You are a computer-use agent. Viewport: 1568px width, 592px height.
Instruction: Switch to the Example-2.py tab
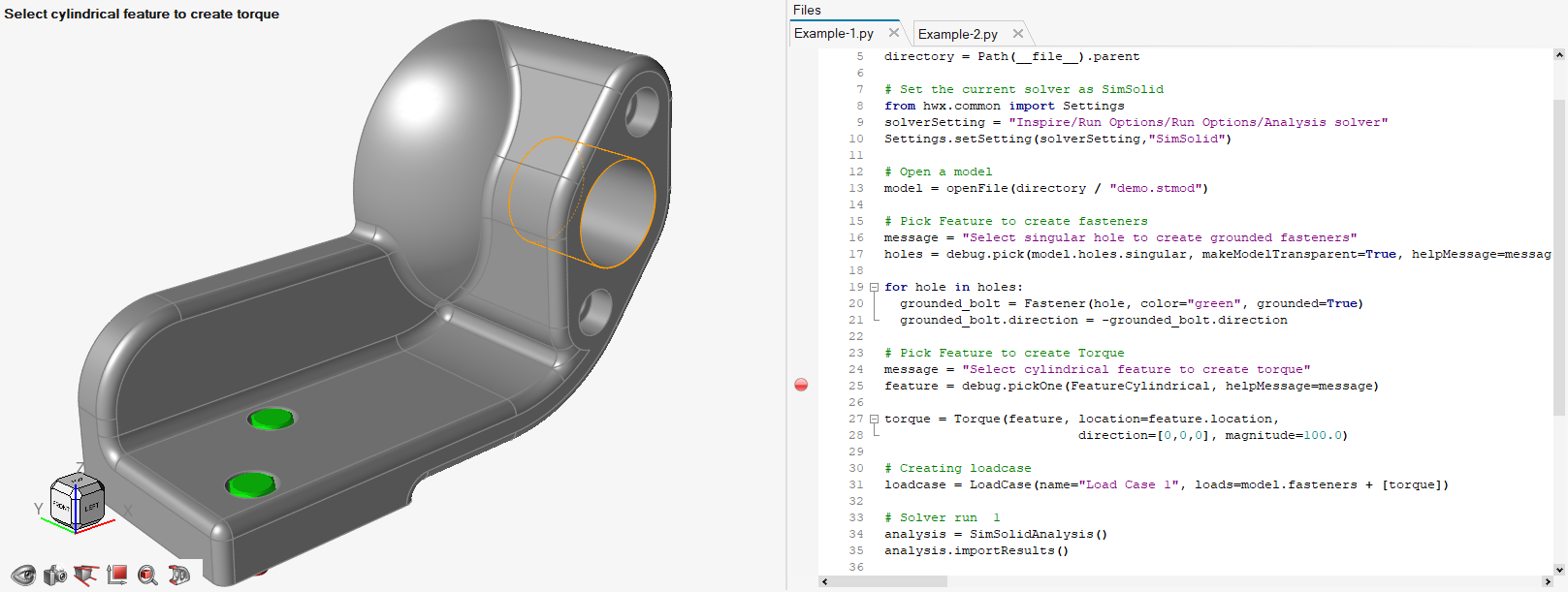coord(957,34)
